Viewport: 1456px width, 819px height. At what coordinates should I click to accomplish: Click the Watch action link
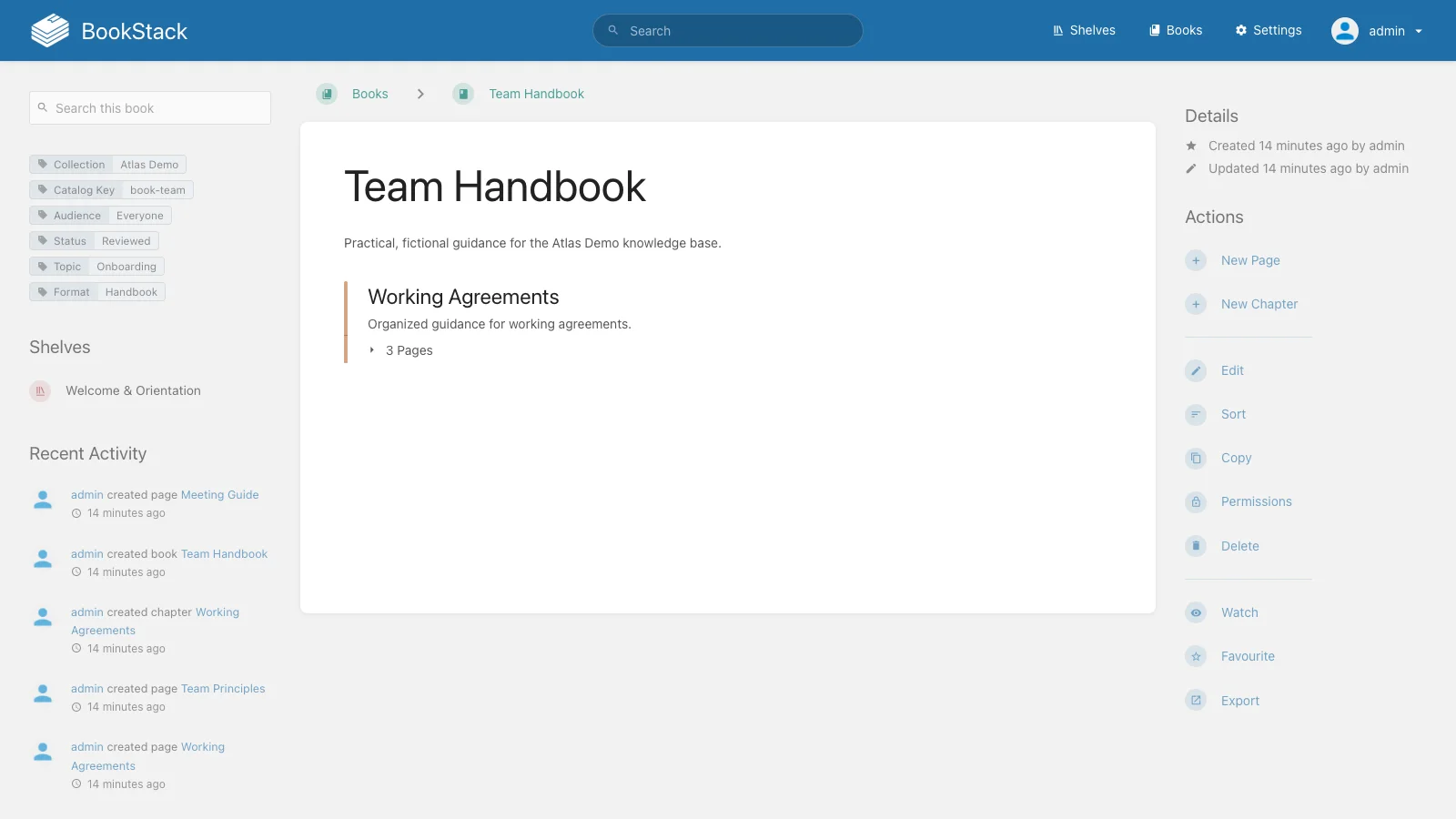(x=1239, y=612)
